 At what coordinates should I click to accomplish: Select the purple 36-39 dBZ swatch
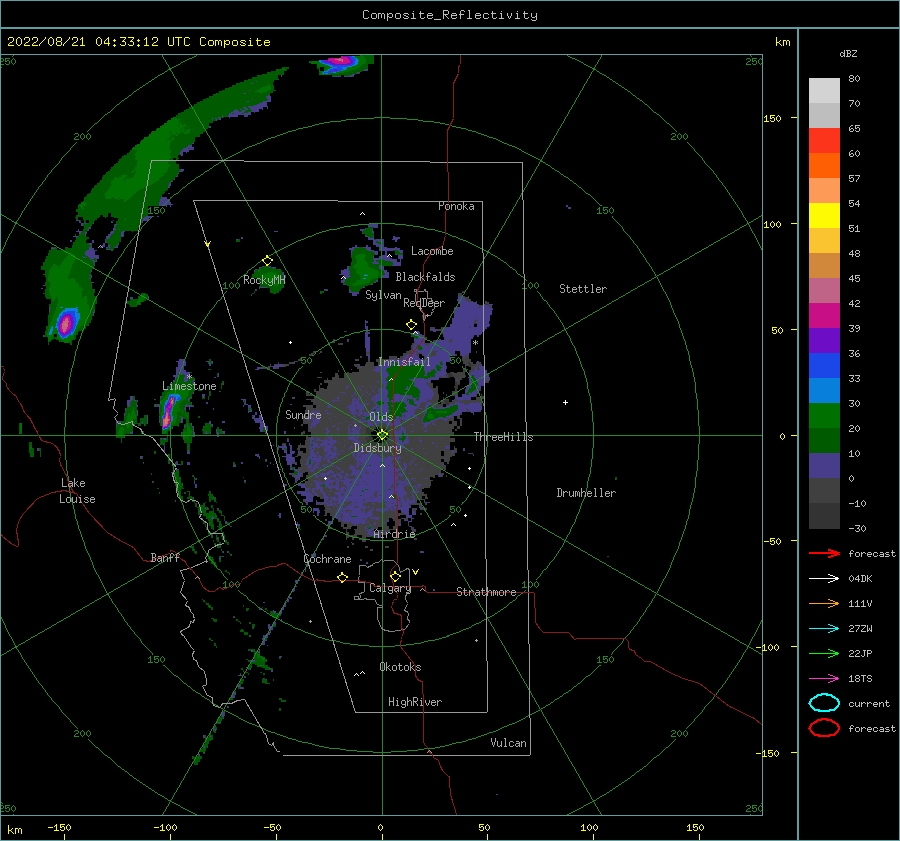click(x=824, y=341)
